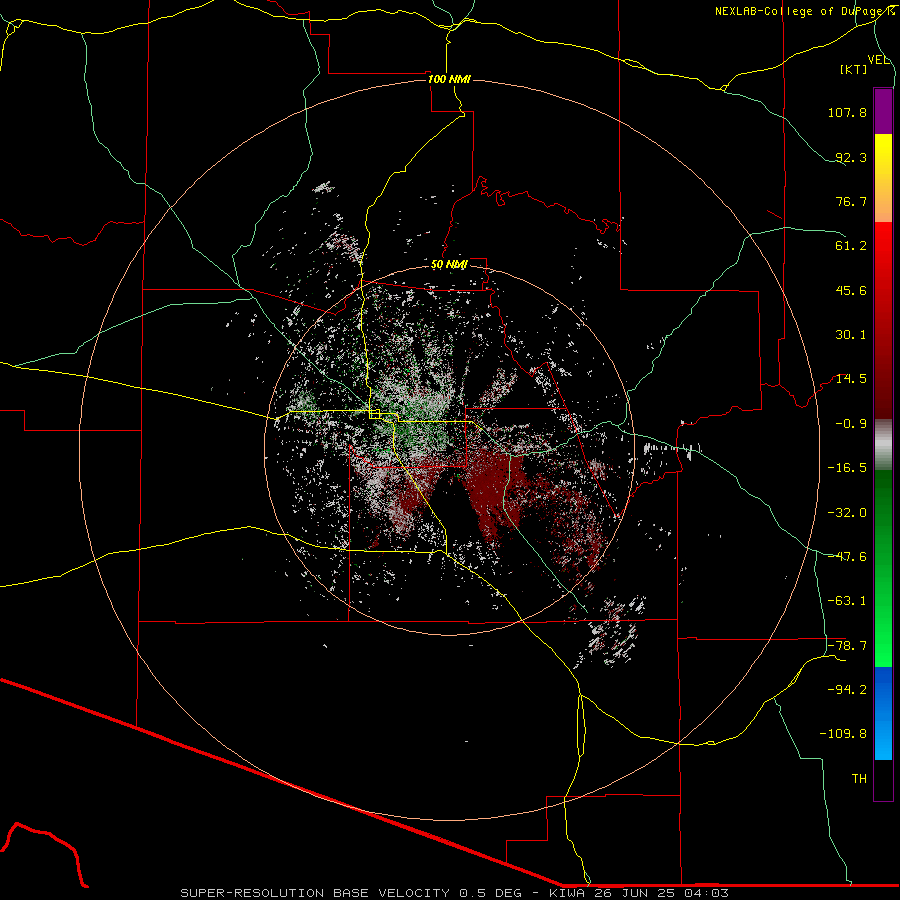Click the product title text at the bottom
Viewport: 900px width, 900px height.
tap(455, 893)
